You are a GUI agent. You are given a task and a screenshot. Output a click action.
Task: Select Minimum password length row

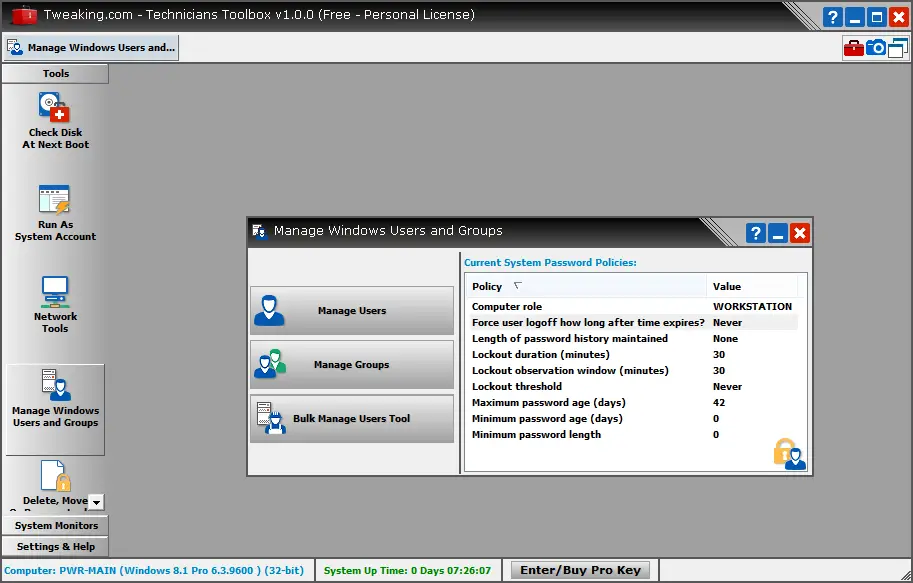[x=632, y=434]
